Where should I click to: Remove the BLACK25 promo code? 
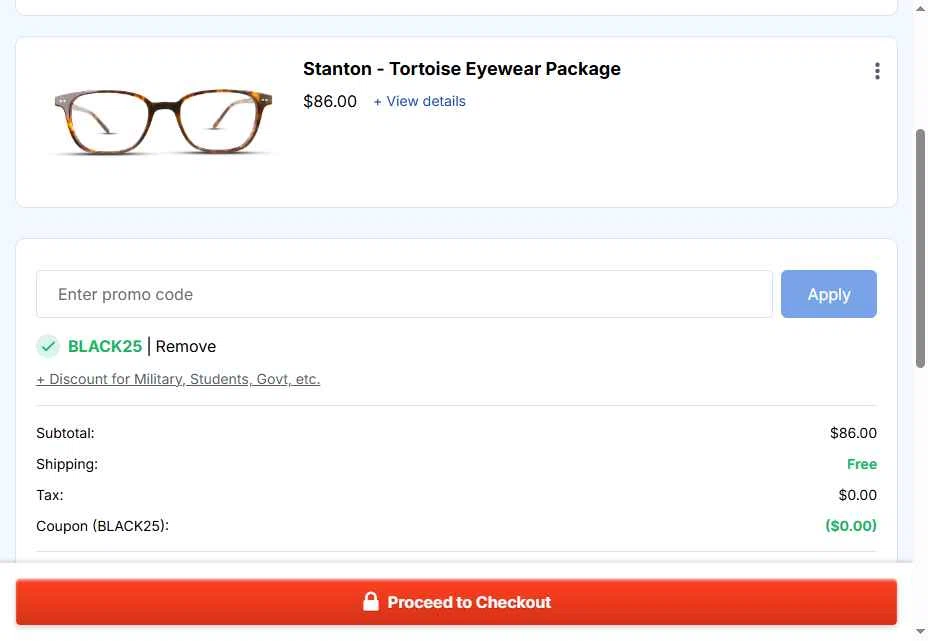point(186,346)
